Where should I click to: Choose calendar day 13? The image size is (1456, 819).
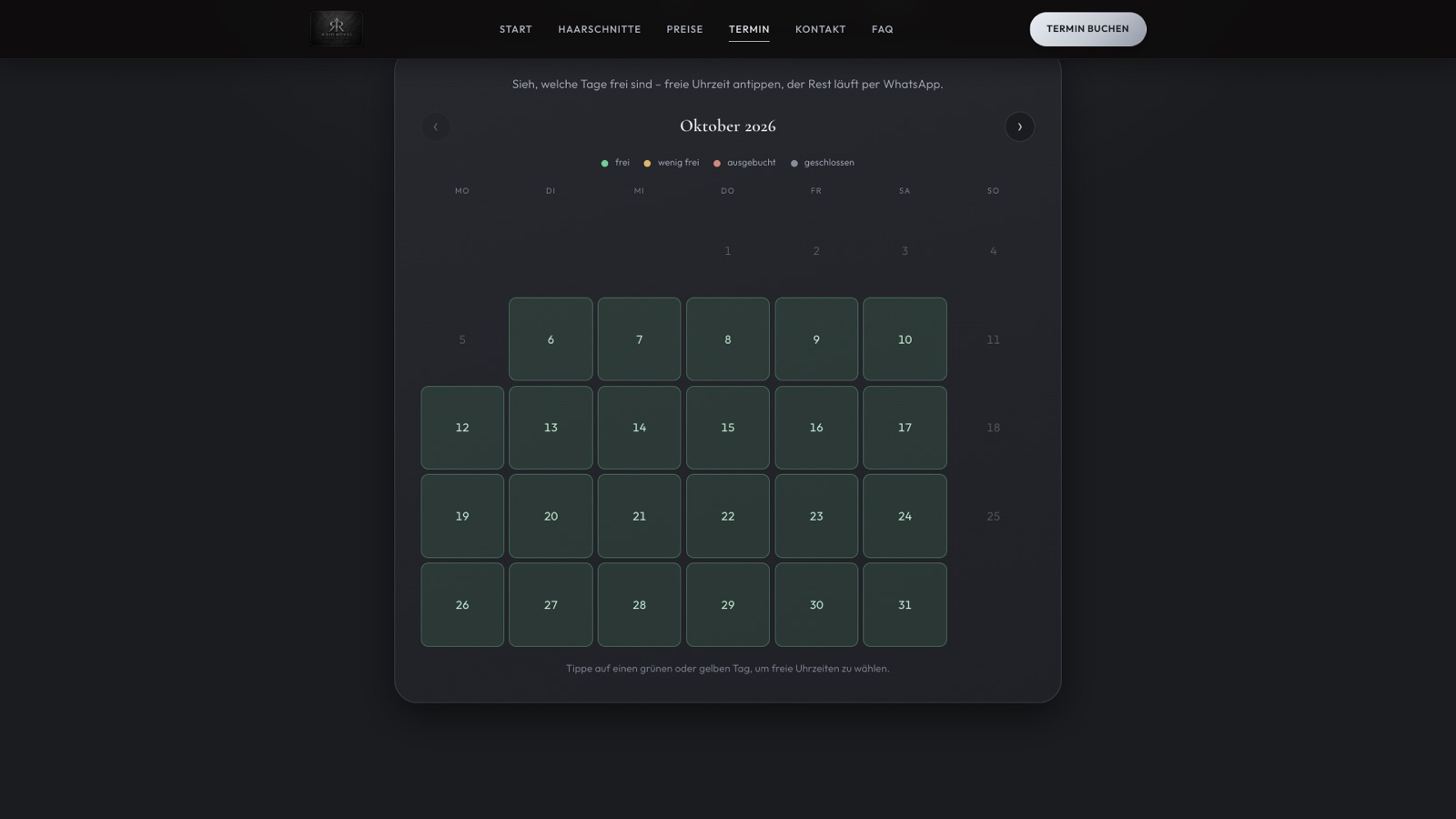(x=551, y=428)
